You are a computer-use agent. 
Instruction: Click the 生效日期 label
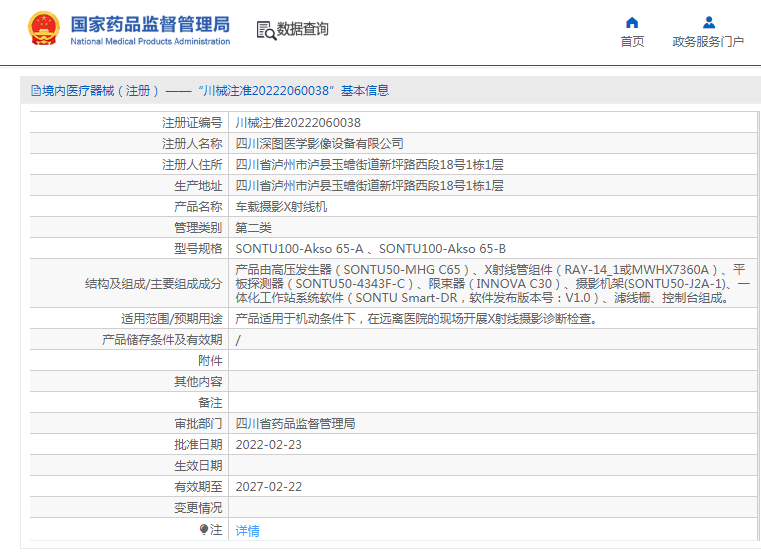point(198,466)
